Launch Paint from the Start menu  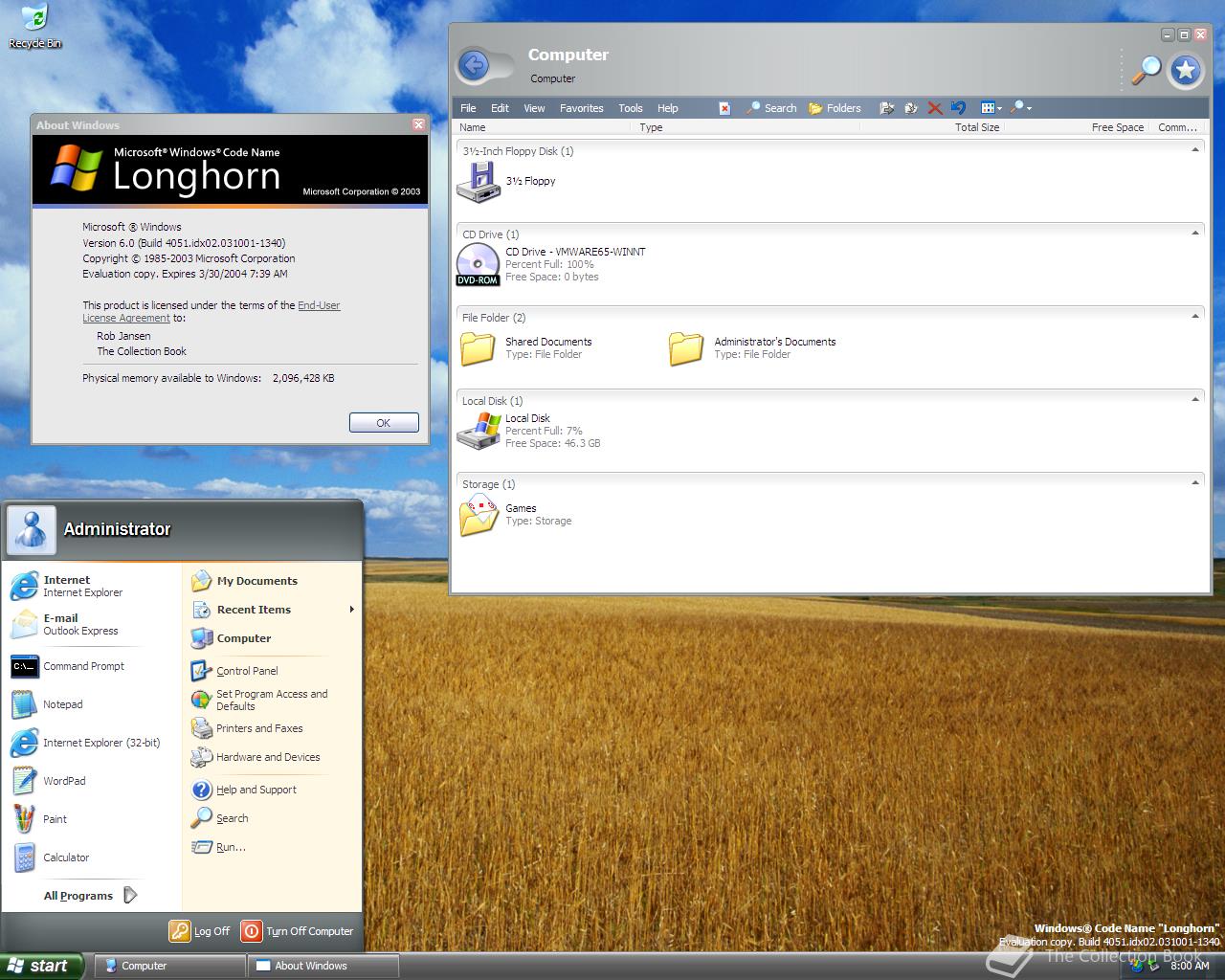[x=92, y=819]
